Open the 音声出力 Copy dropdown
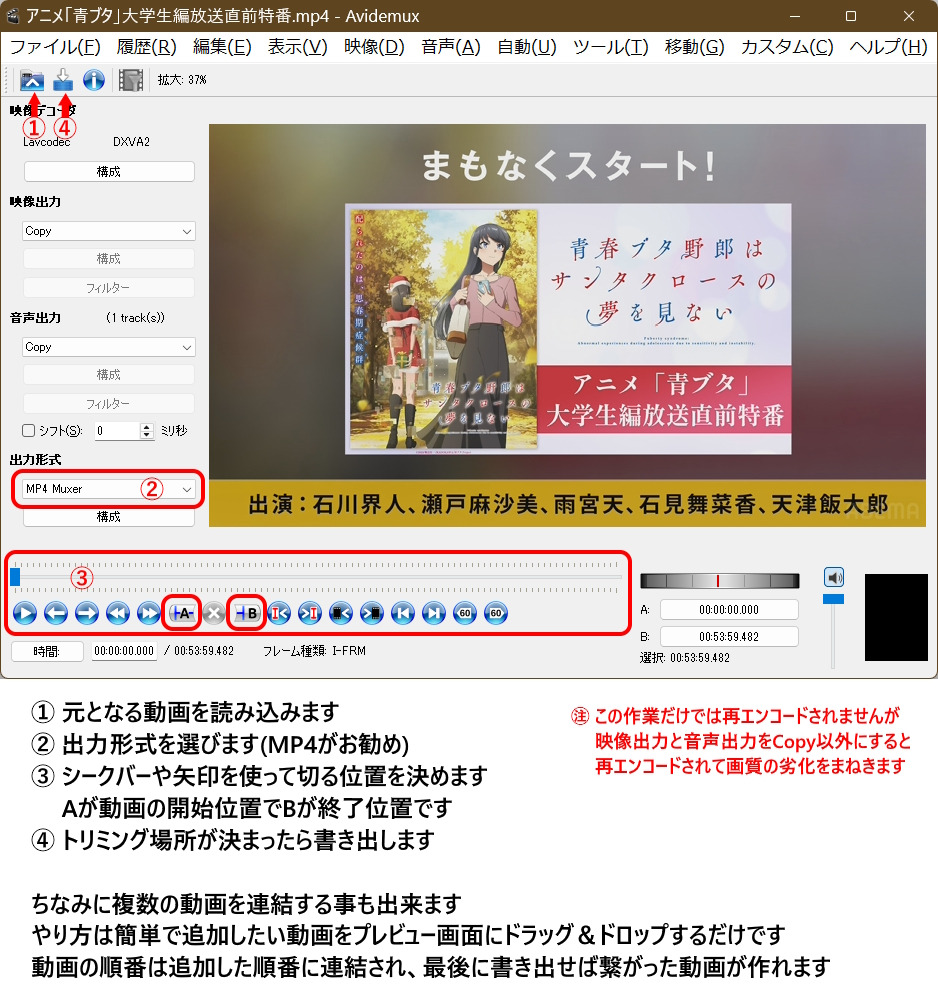Screen dimensions: 938x1000 [x=108, y=347]
